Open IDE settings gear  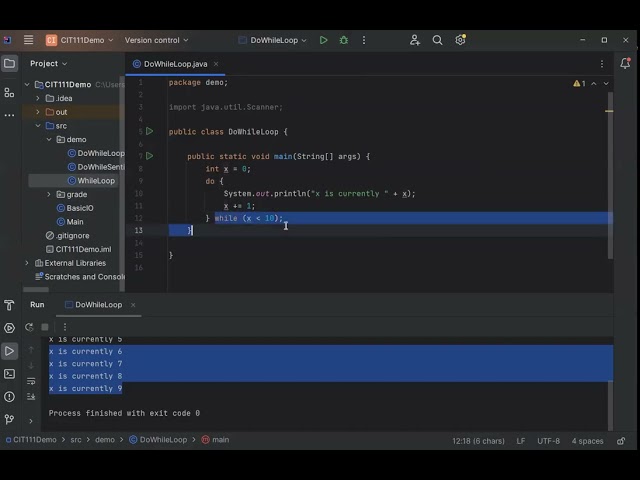[460, 40]
